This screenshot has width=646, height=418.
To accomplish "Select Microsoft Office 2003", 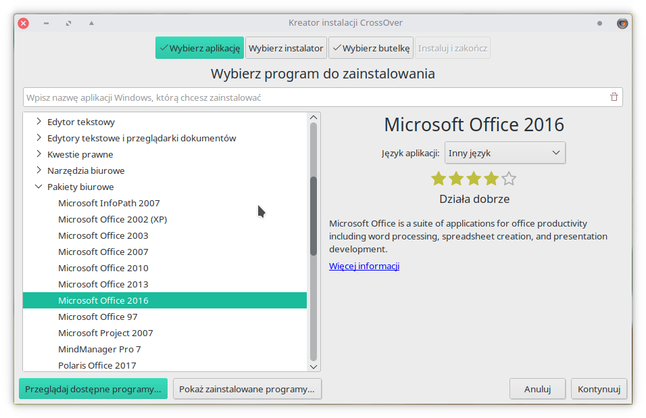I will 165,236.
